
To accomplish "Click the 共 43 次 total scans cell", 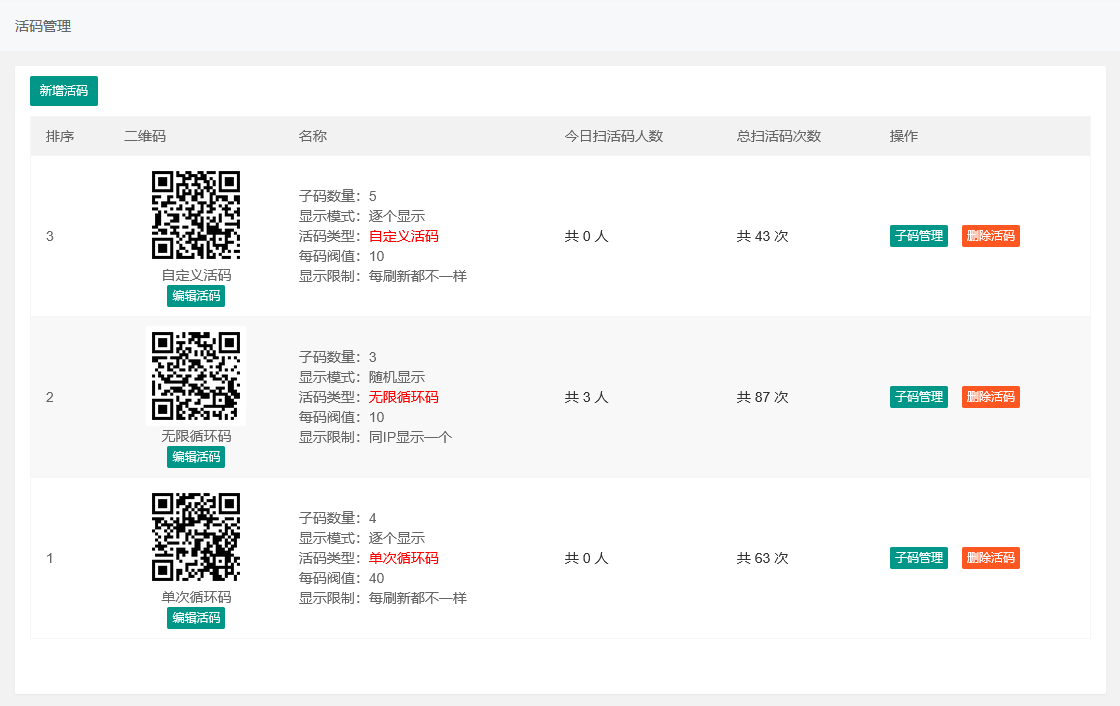I will coord(762,236).
